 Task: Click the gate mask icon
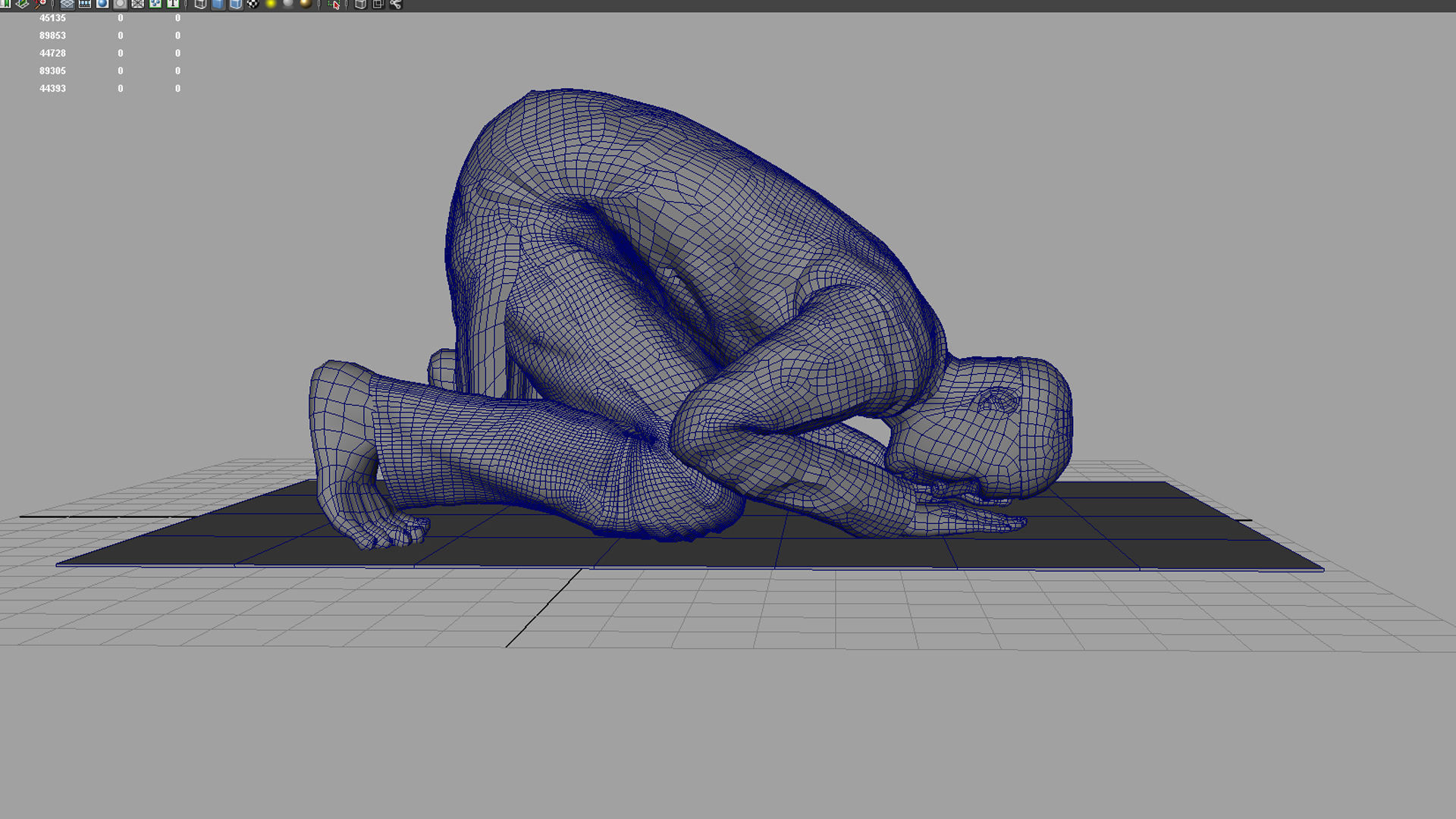click(120, 4)
